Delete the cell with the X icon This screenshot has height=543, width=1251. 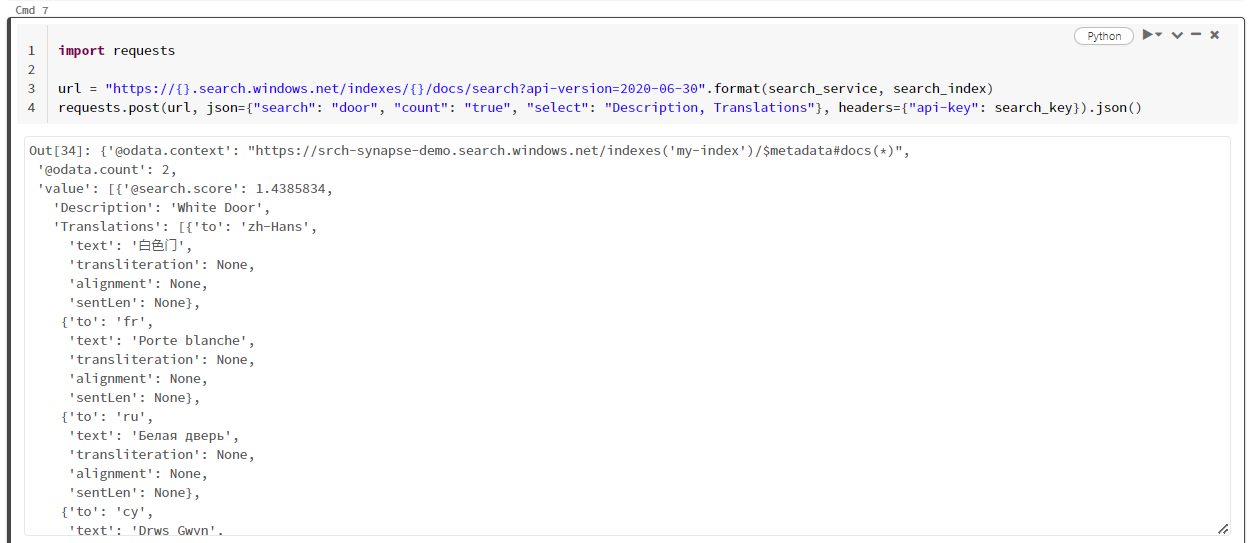1214,35
